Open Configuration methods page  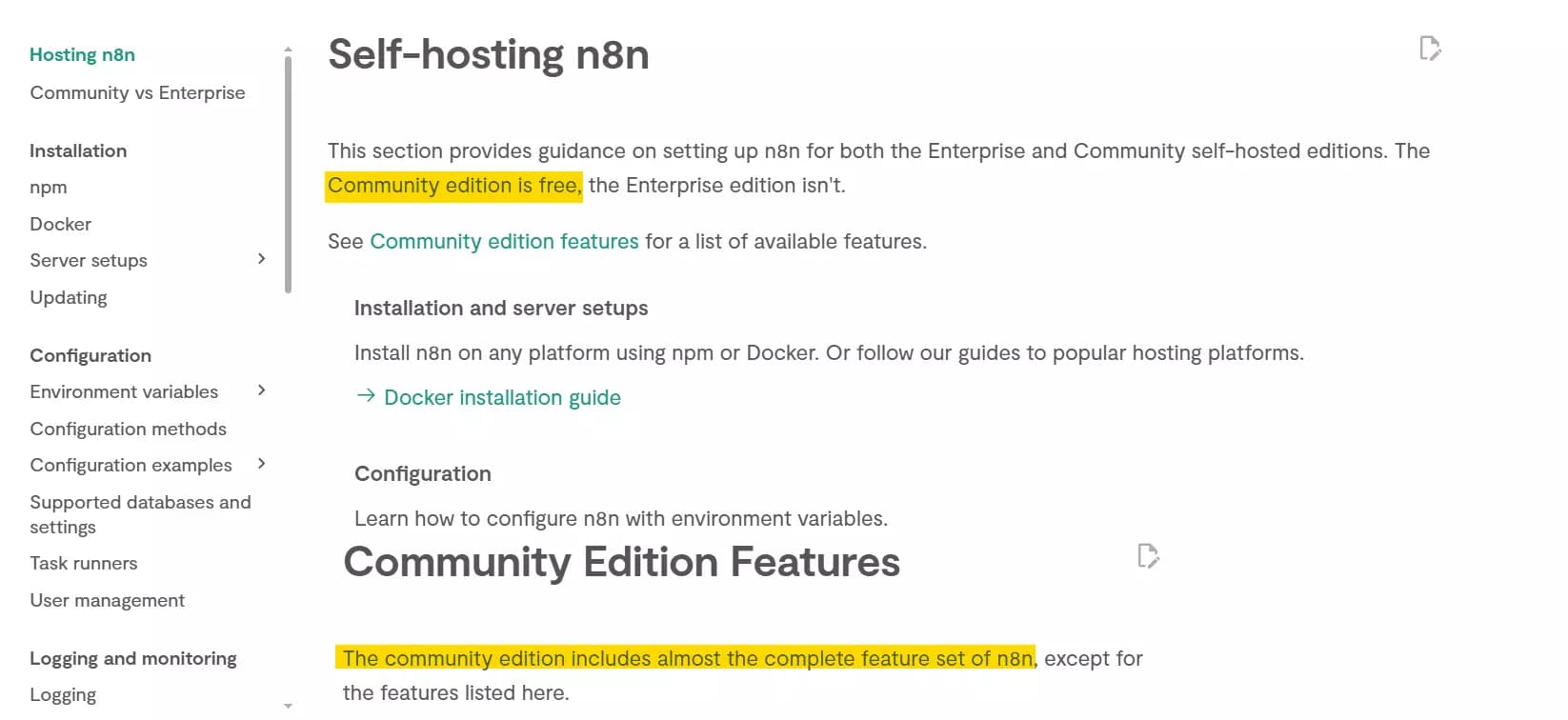coord(128,429)
